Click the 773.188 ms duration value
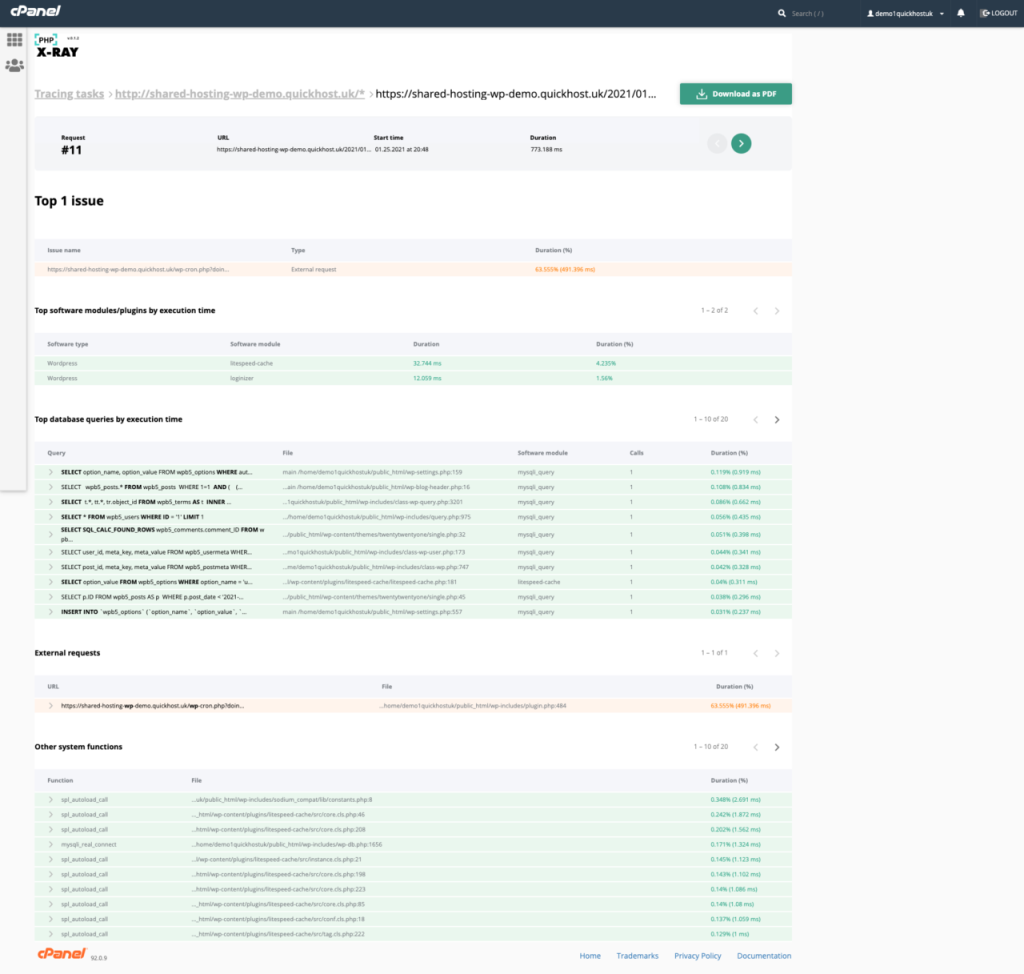 click(546, 150)
